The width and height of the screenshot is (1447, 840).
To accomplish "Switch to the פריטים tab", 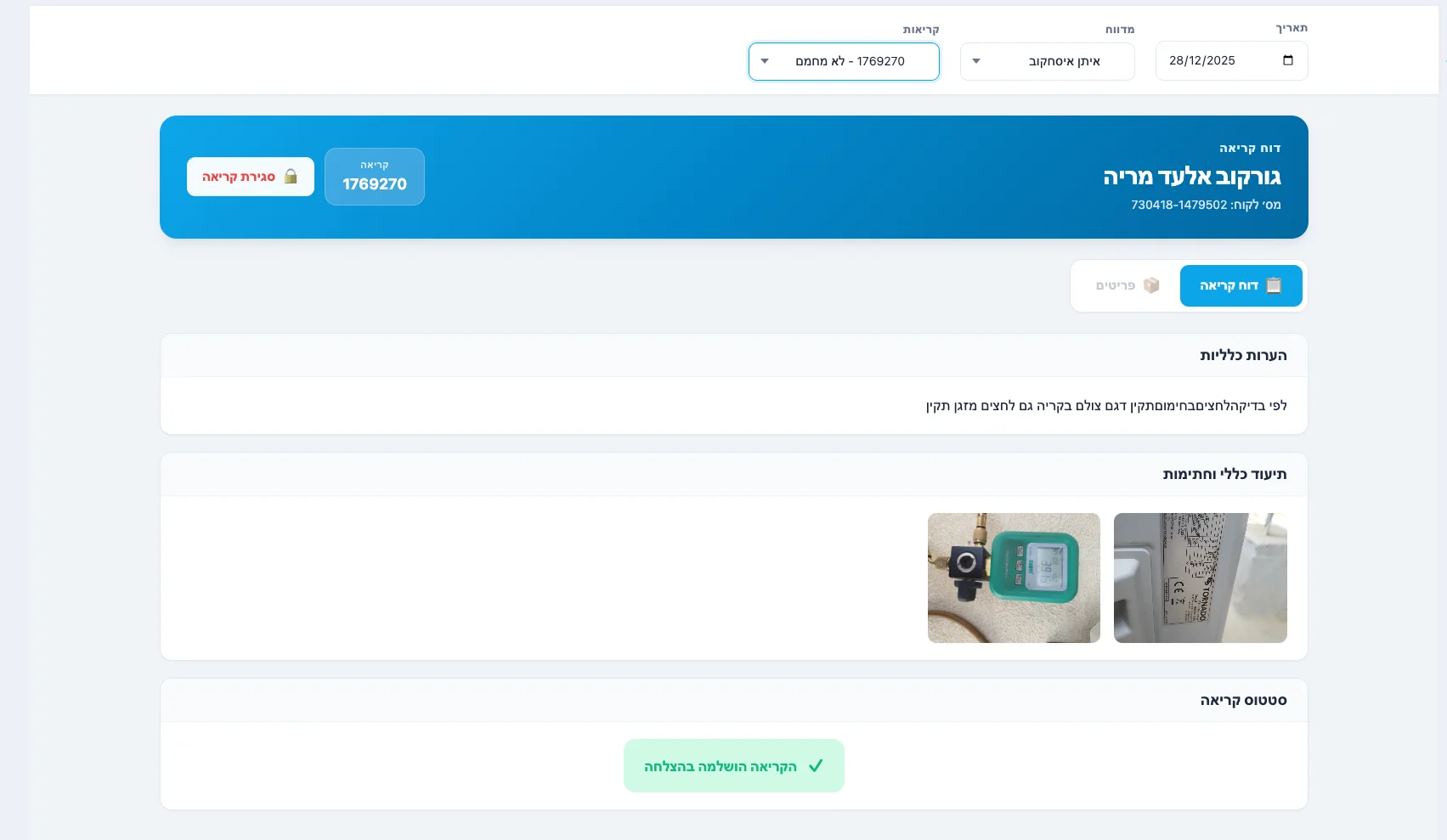I will tap(1122, 285).
